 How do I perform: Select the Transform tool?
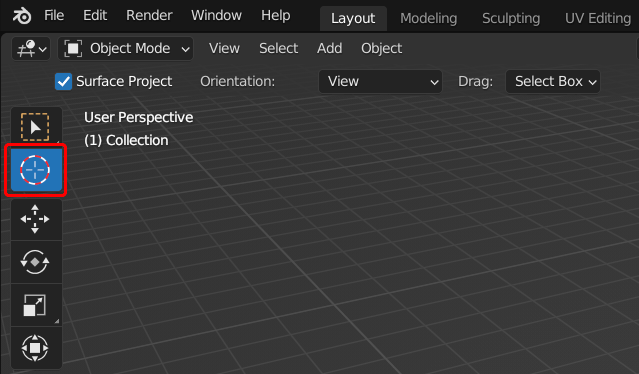pos(36,348)
